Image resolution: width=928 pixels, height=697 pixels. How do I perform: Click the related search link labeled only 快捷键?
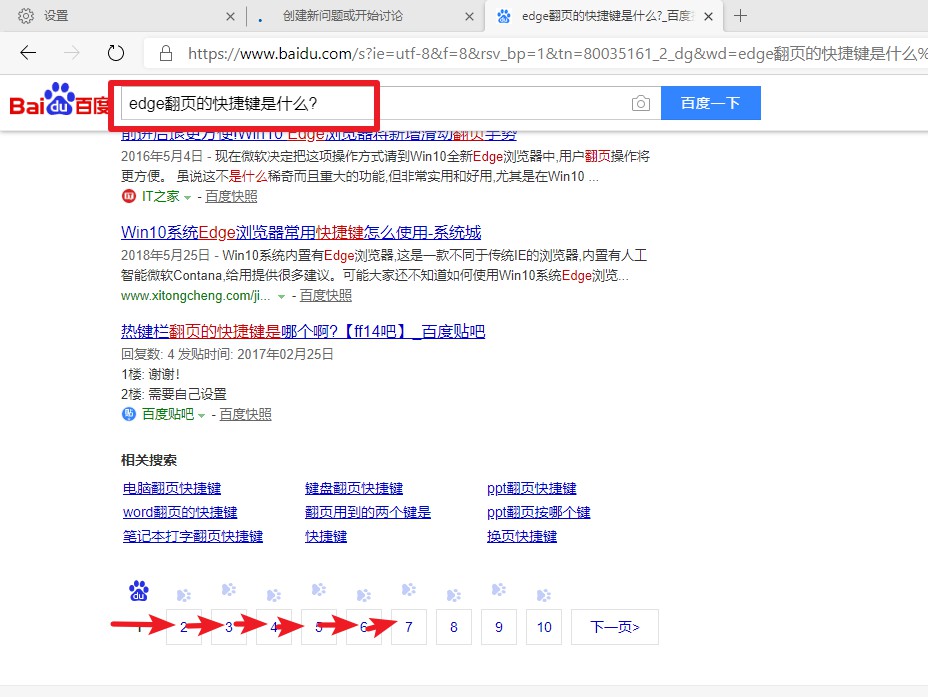pos(326,536)
